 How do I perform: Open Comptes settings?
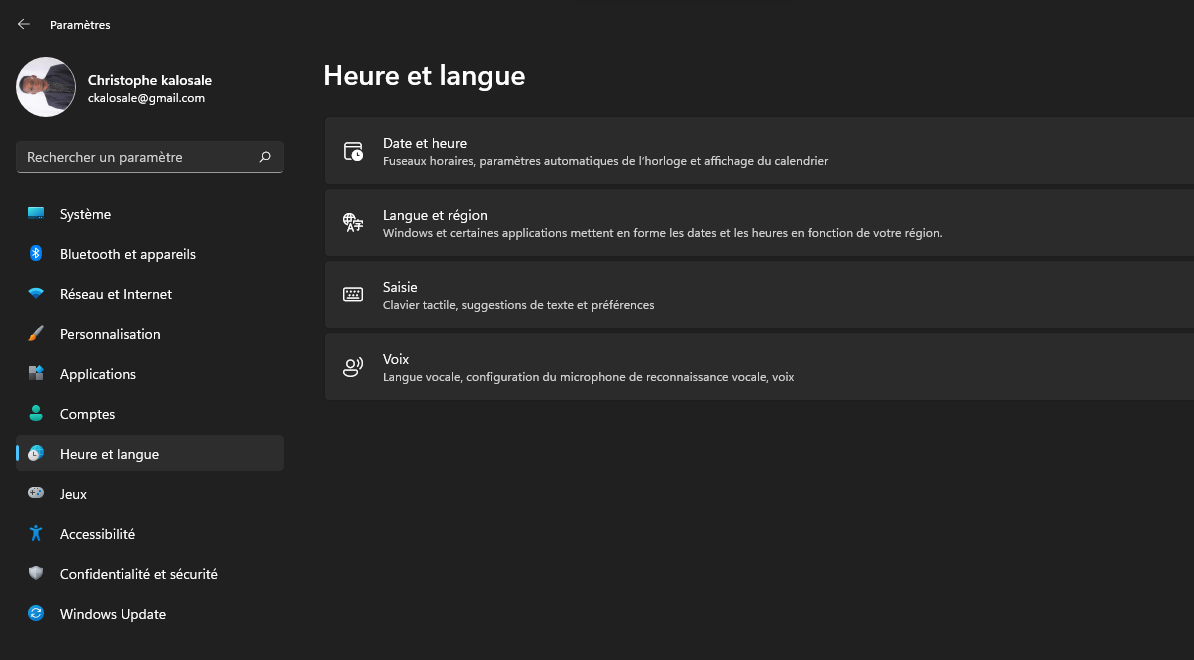coord(88,413)
